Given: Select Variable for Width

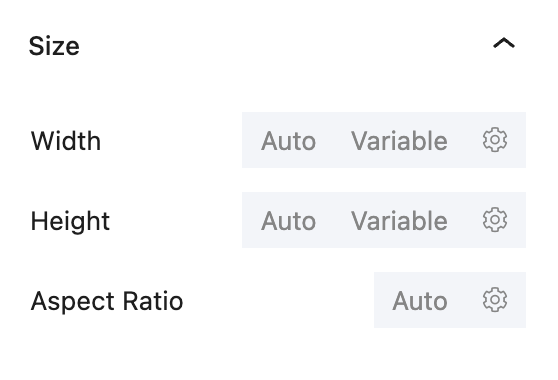Looking at the screenshot, I should point(399,141).
